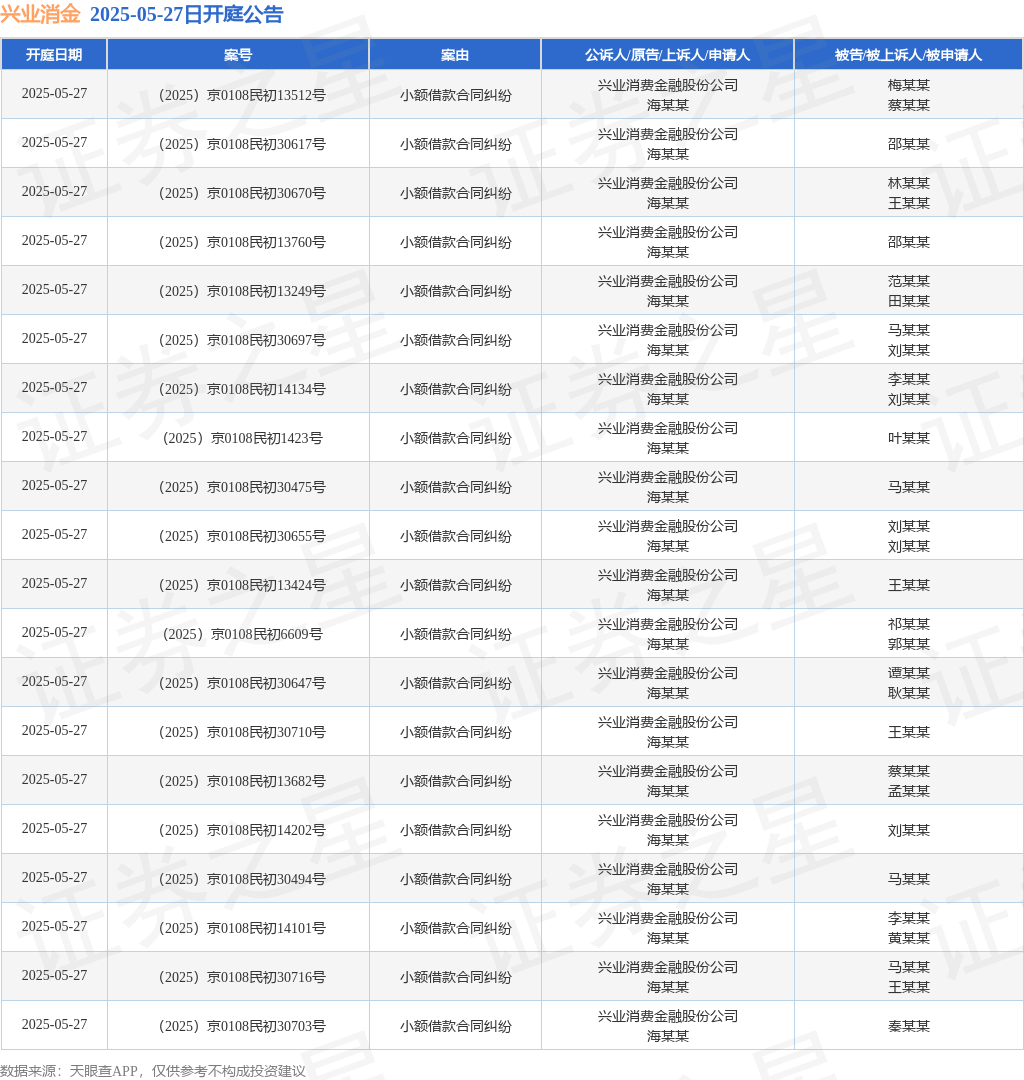Click defendant cell 蔡某某 孟某某
The image size is (1024, 1080).
(x=908, y=780)
